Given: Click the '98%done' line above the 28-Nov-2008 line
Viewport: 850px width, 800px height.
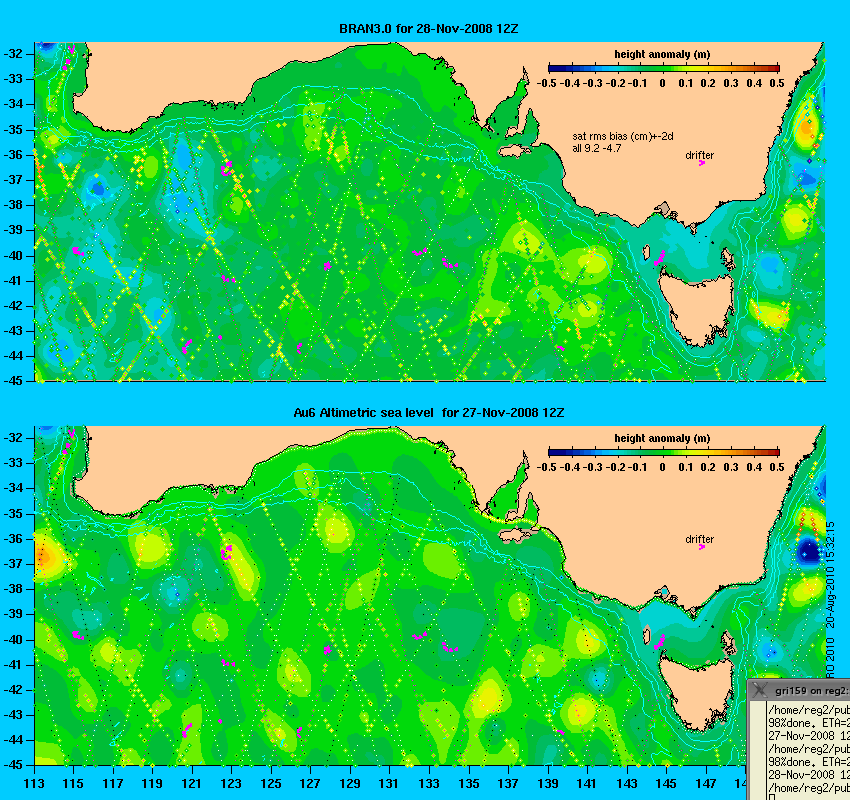Looking at the screenshot, I should 809,762.
